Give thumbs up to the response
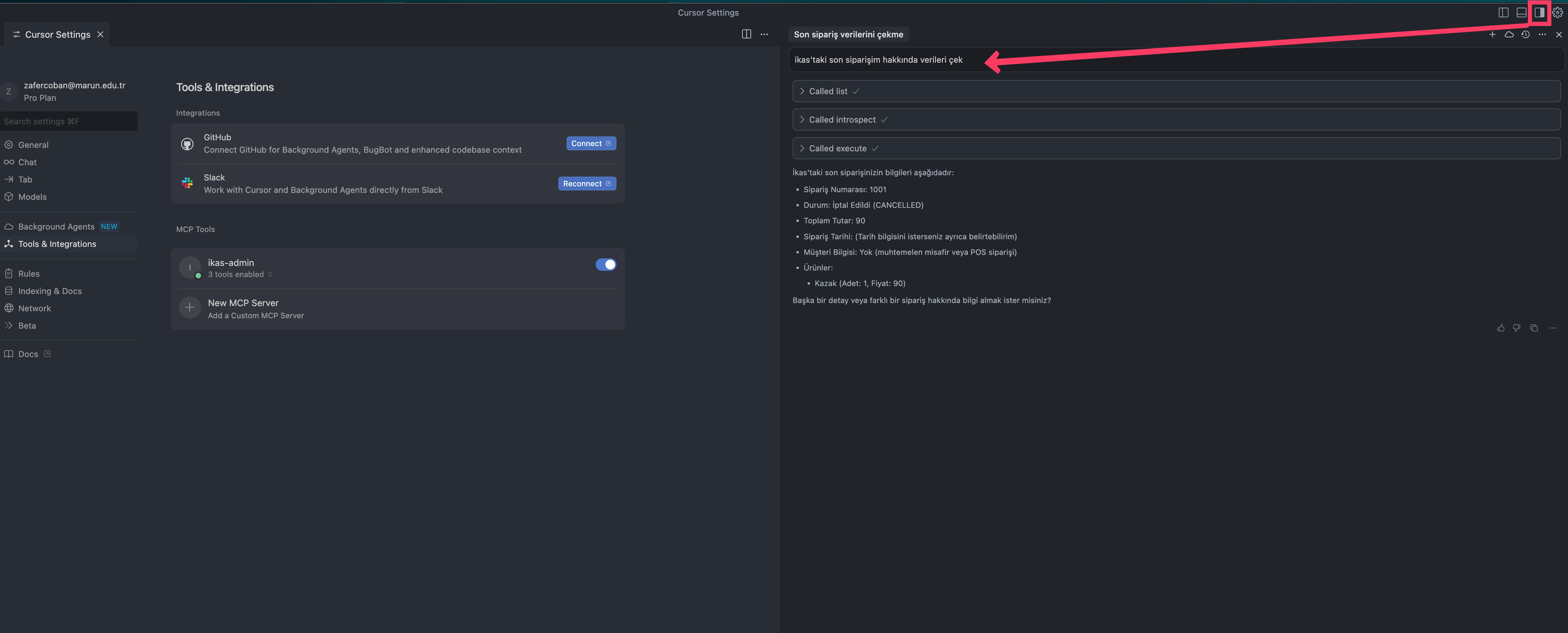Image resolution: width=1568 pixels, height=633 pixels. point(1501,328)
